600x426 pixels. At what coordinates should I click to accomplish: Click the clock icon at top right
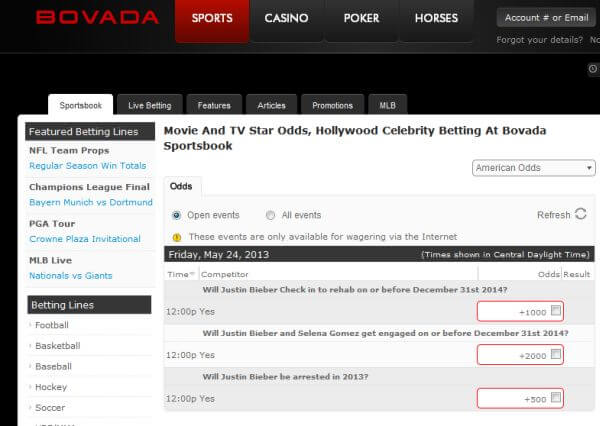593,69
